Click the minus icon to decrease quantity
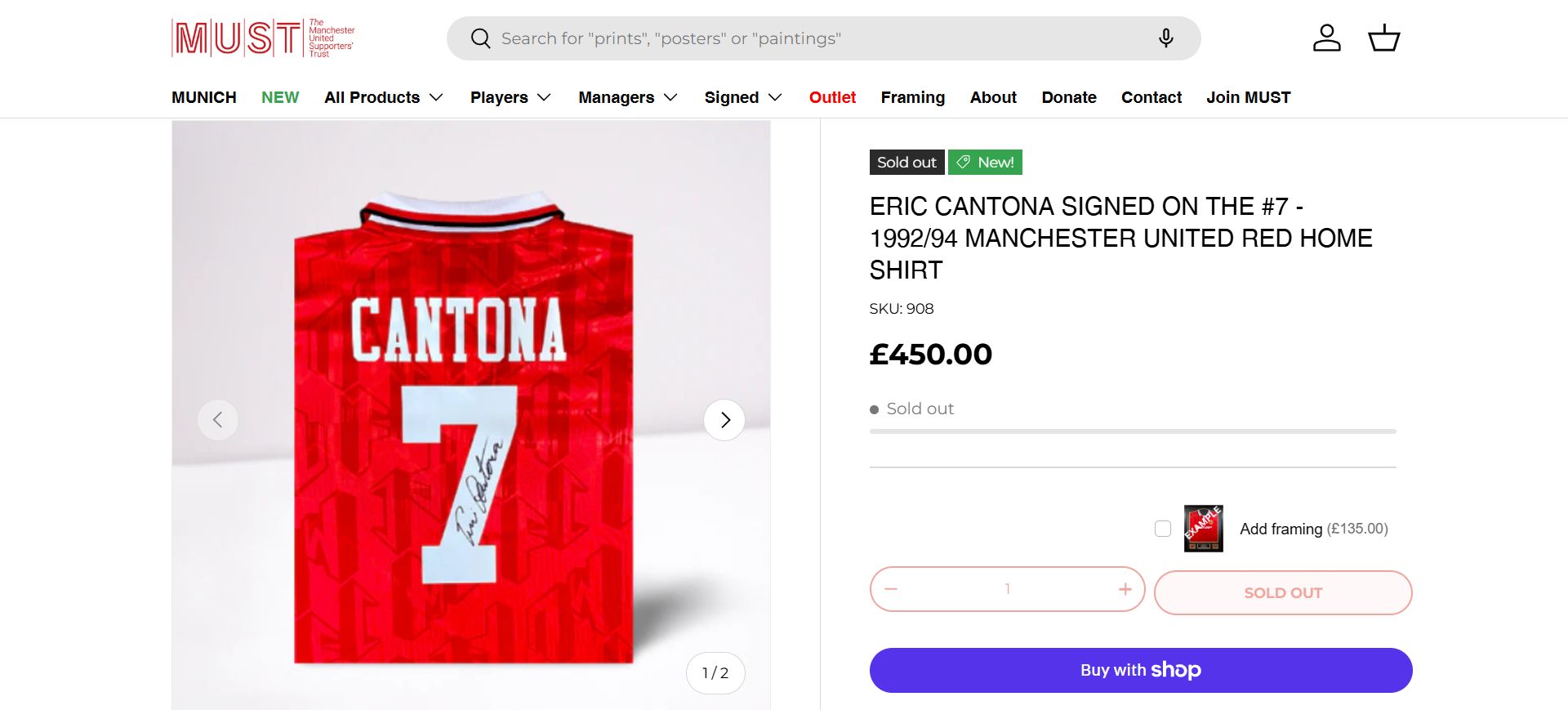1568x710 pixels. pyautogui.click(x=891, y=589)
